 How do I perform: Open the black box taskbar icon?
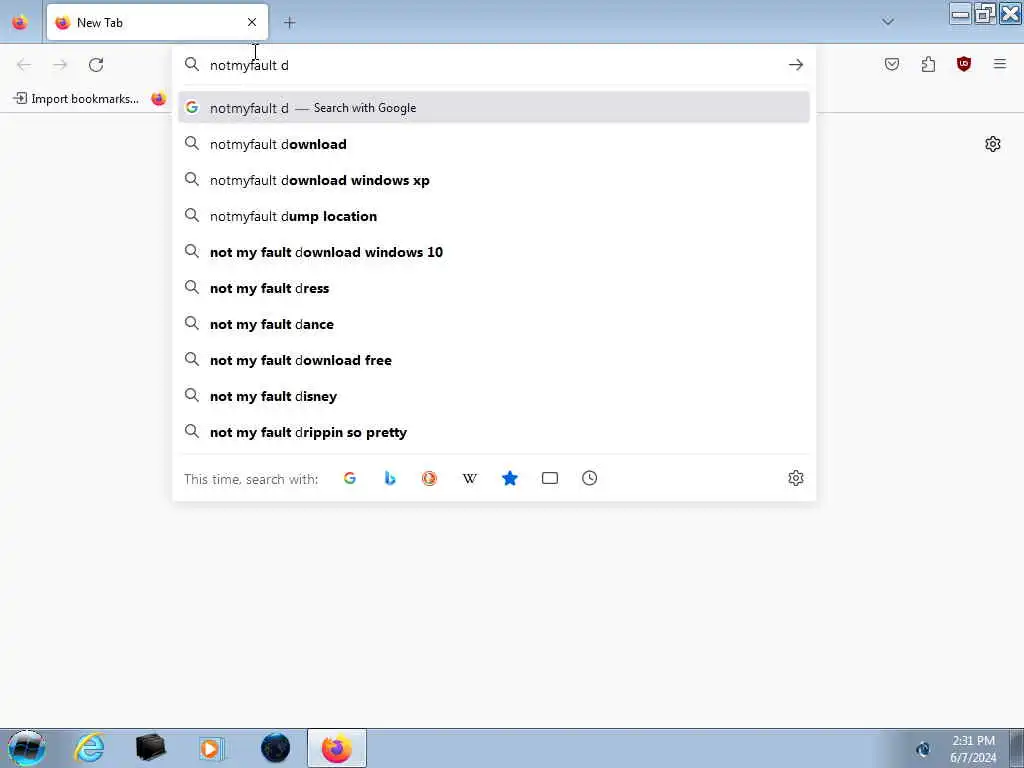tap(151, 748)
